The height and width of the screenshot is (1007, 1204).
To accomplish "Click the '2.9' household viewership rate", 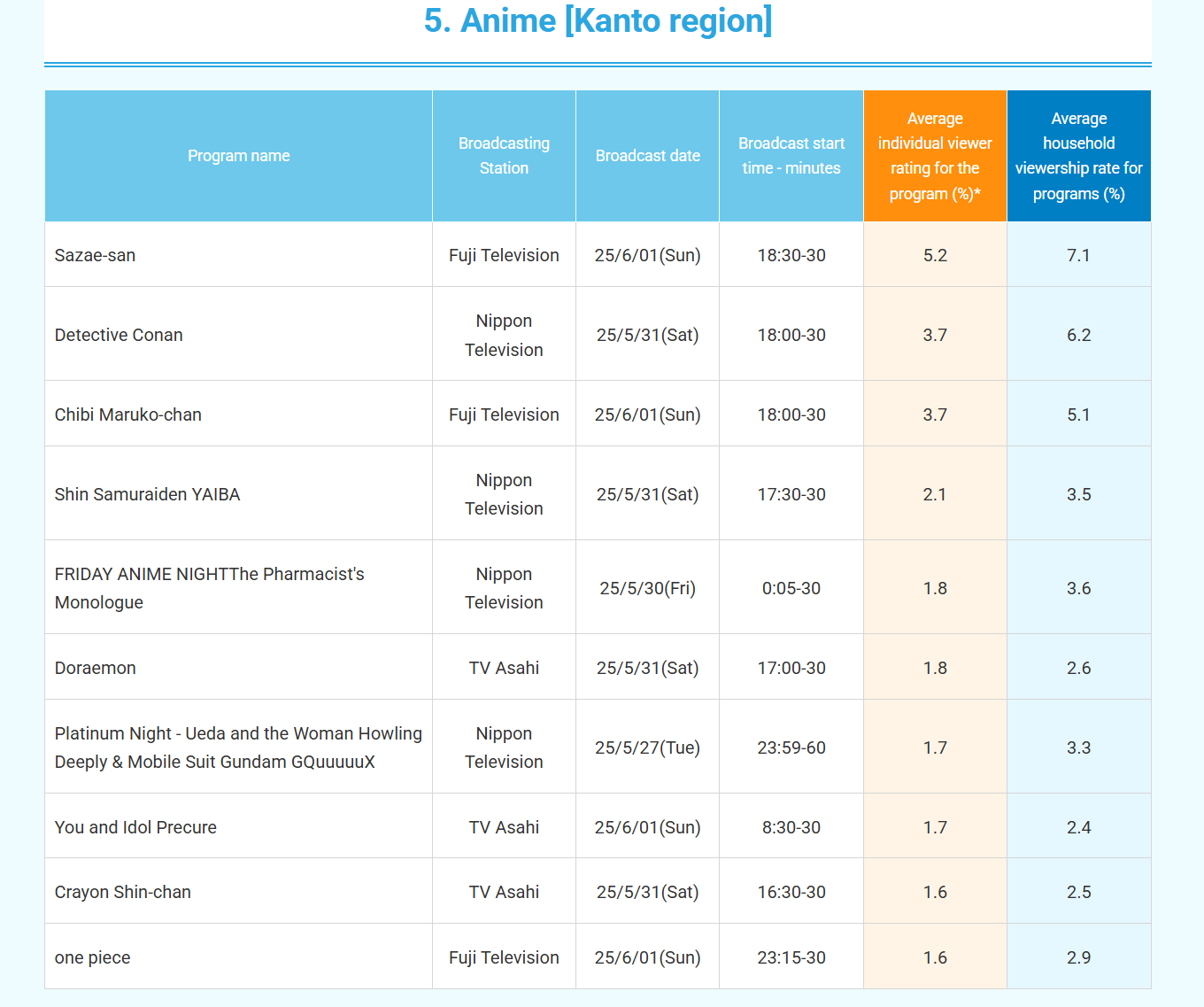I will [x=1078, y=957].
